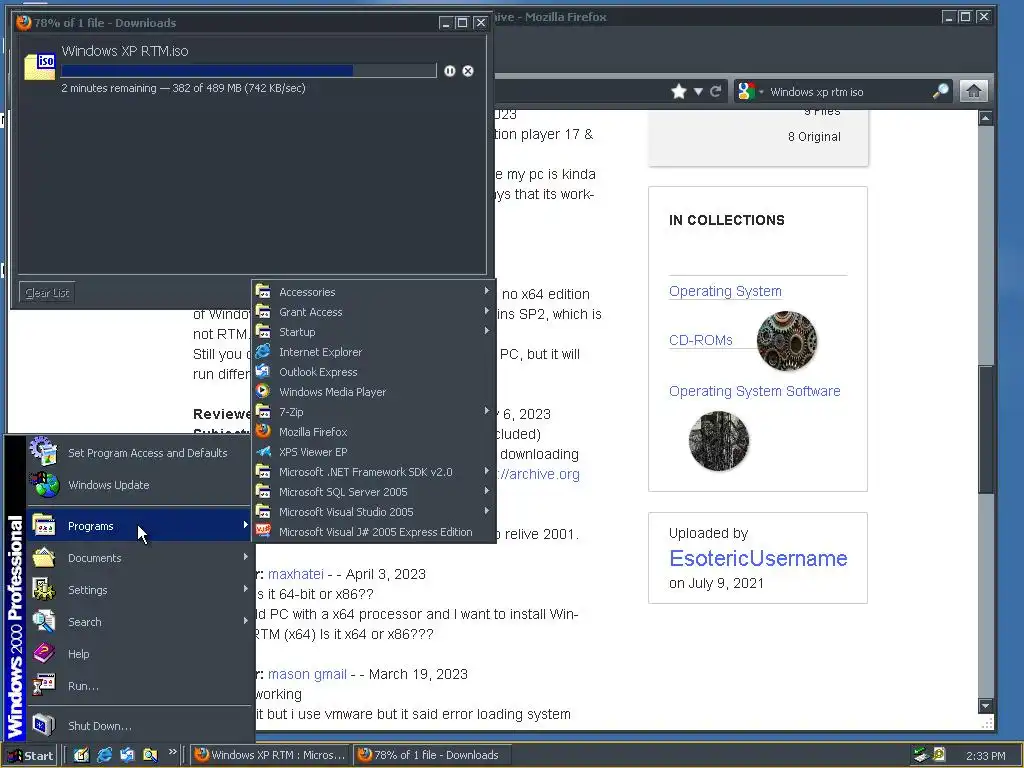1024x768 pixels.
Task: Open reviewer maxhatei profile link
Action: 295,574
